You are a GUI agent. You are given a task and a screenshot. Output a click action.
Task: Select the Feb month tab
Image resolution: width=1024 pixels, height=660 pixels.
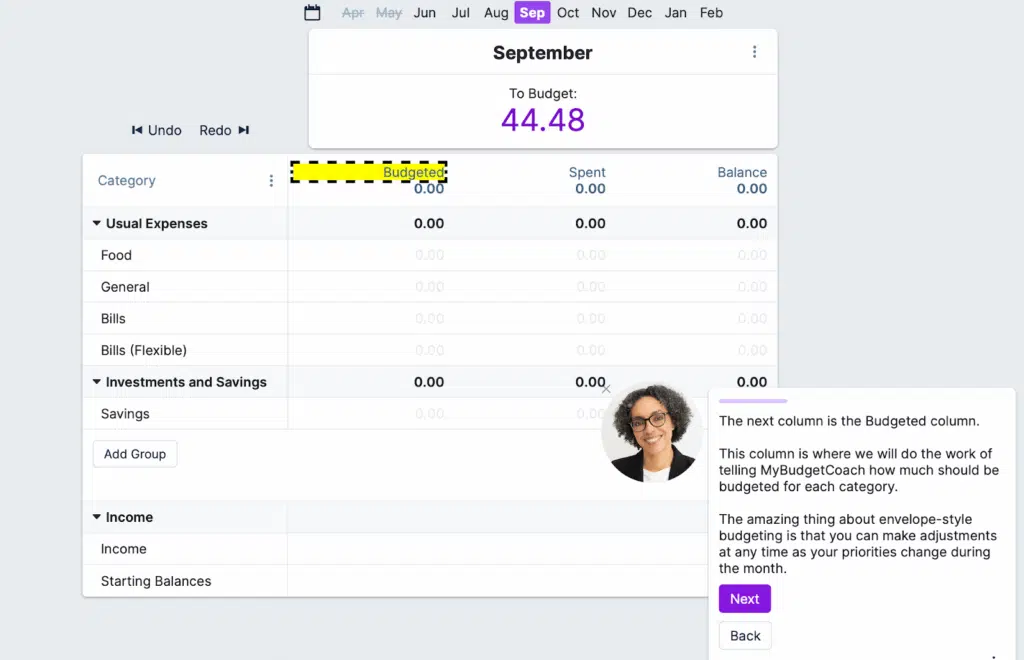click(x=711, y=13)
